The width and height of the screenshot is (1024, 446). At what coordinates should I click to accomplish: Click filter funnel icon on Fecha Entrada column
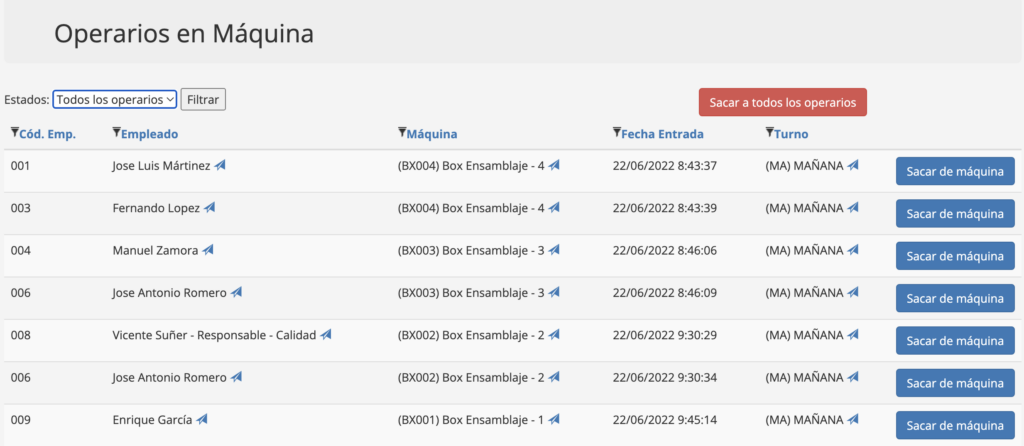coord(616,133)
